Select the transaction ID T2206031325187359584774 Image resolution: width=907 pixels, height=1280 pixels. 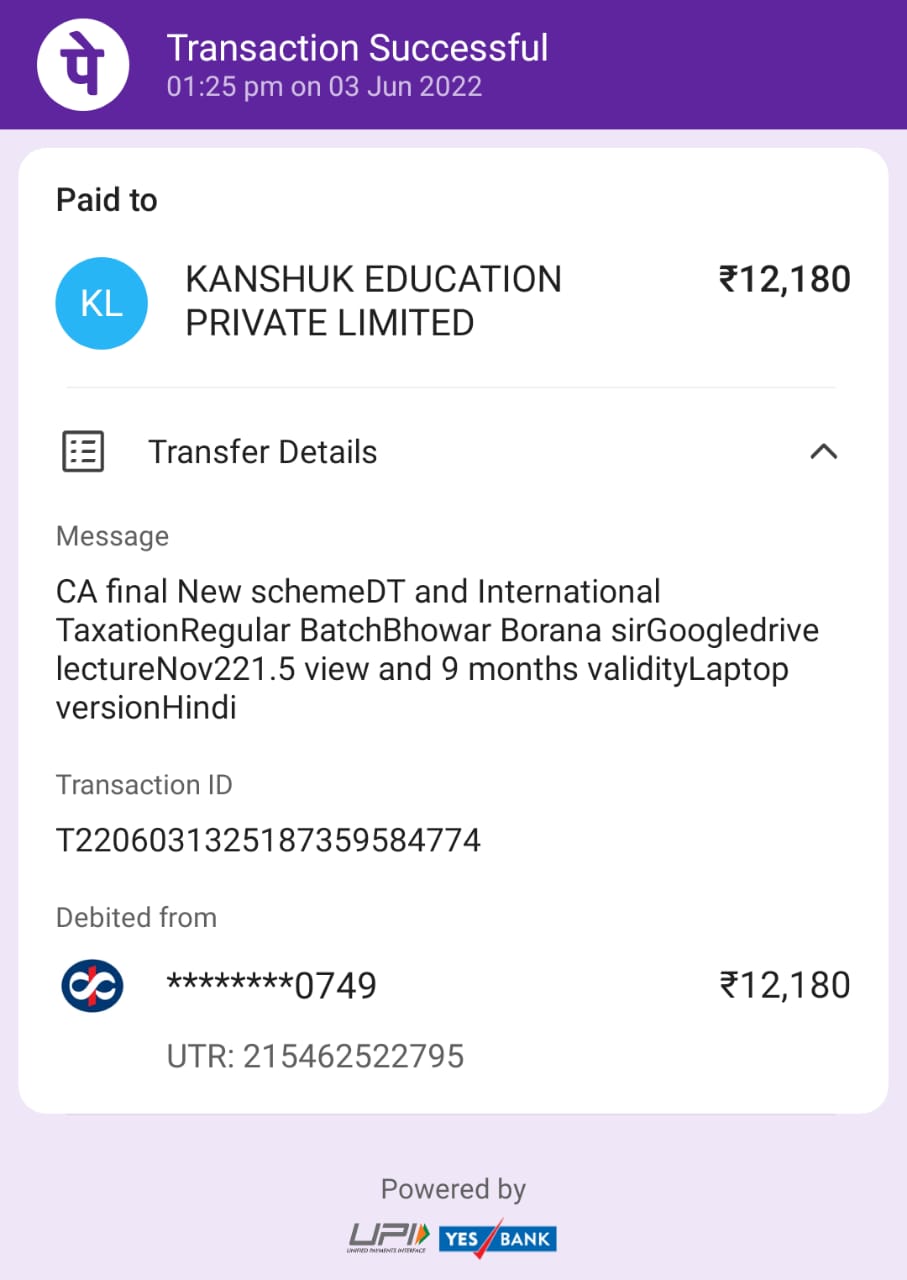(268, 840)
